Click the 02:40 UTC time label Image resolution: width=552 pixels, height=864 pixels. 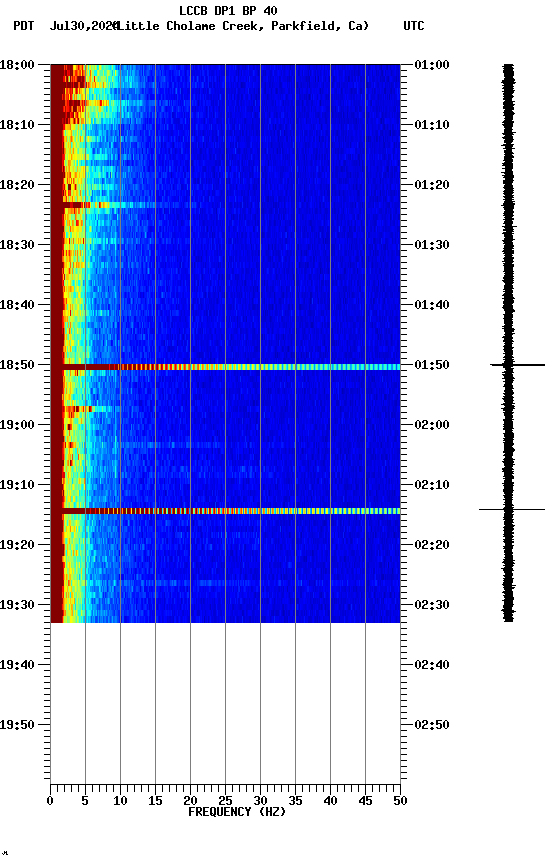(432, 665)
